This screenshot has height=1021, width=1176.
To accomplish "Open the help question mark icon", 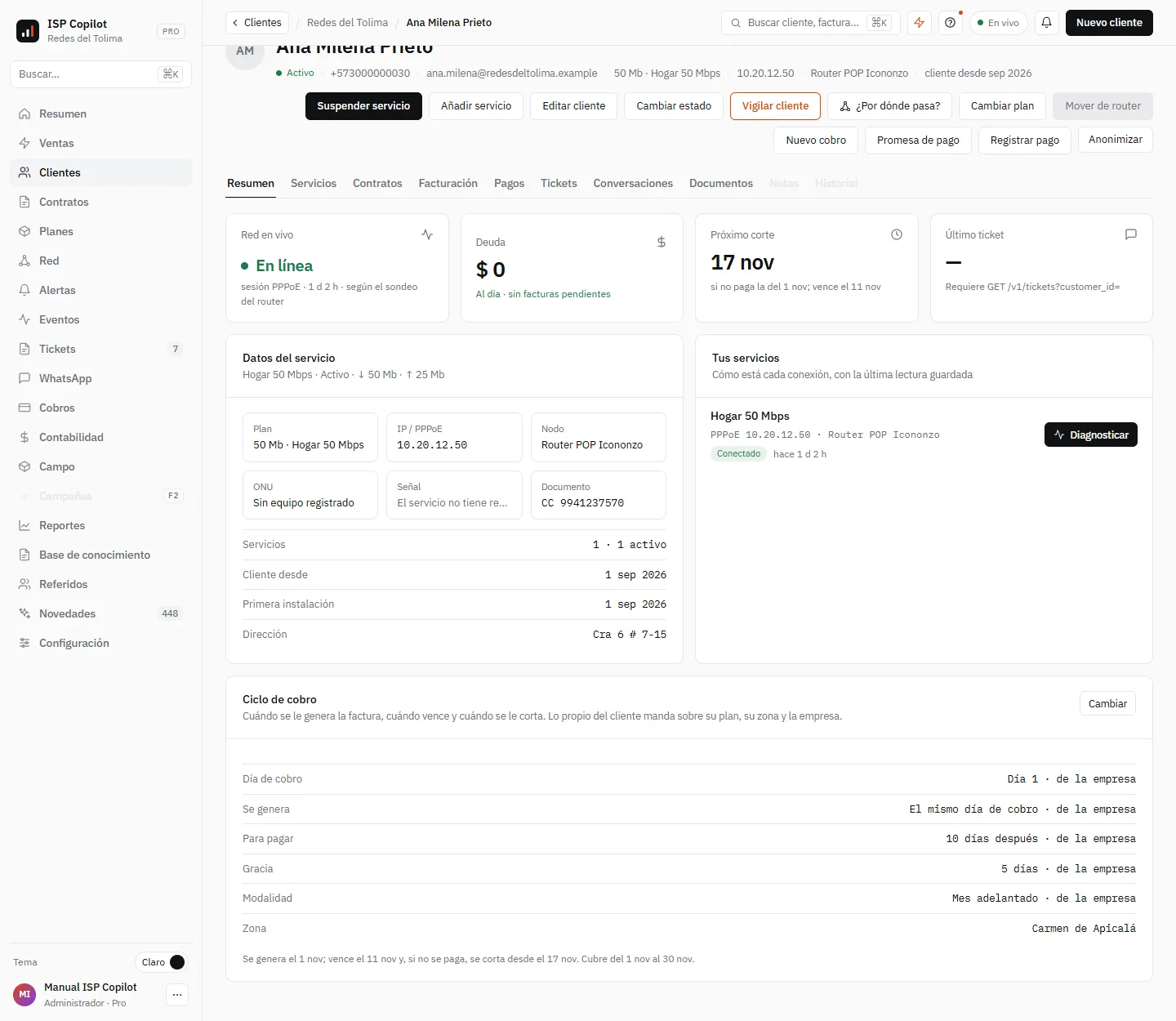I will (950, 23).
